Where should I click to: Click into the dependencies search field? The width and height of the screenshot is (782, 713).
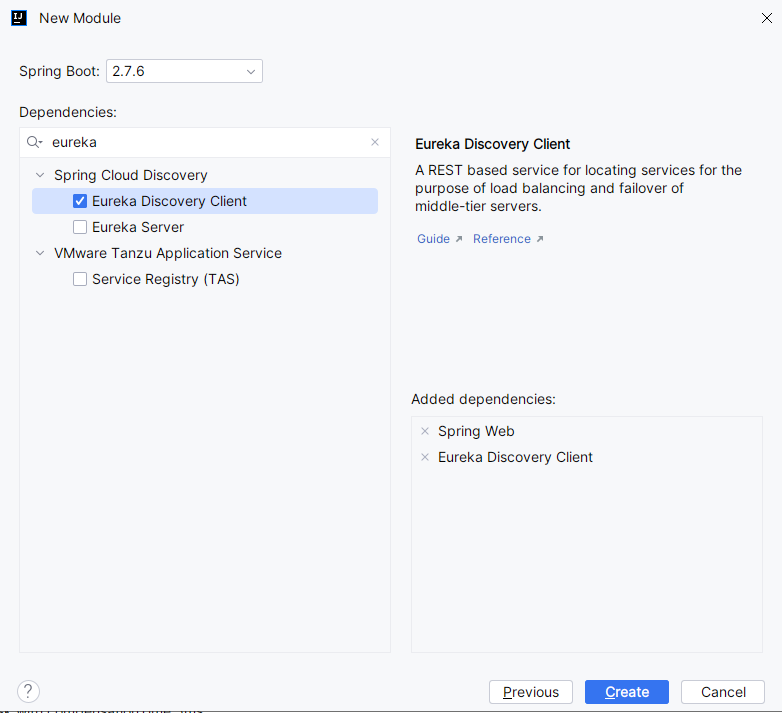tap(200, 142)
